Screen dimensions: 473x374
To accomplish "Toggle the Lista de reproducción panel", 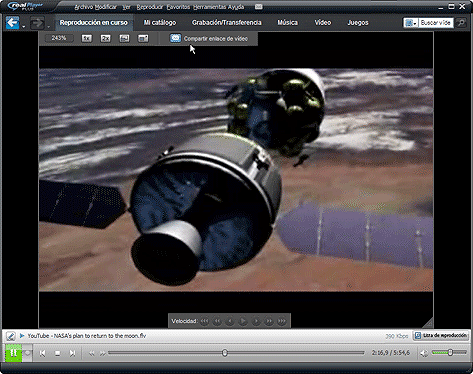I will coord(441,336).
